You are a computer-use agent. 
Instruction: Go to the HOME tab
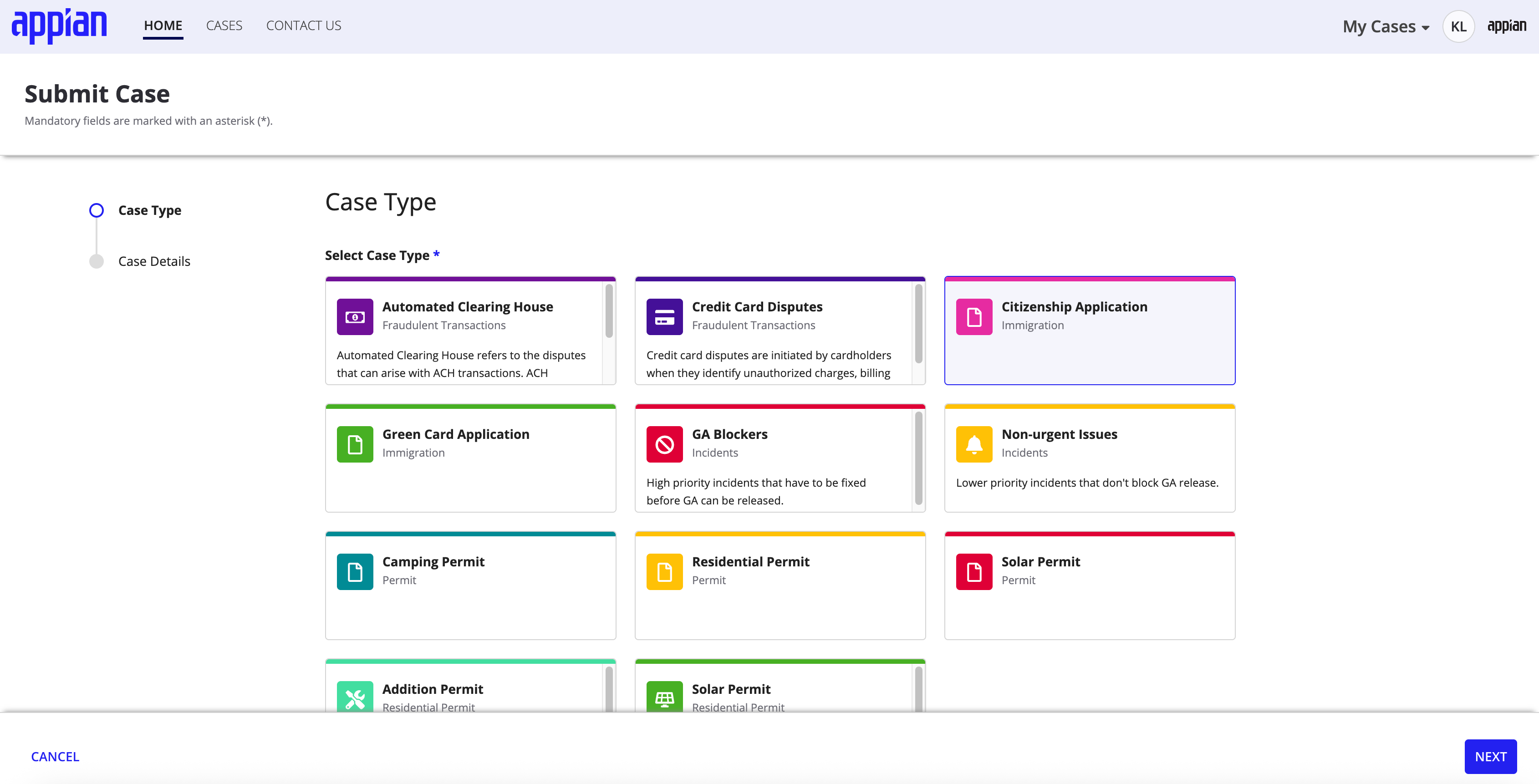click(163, 25)
